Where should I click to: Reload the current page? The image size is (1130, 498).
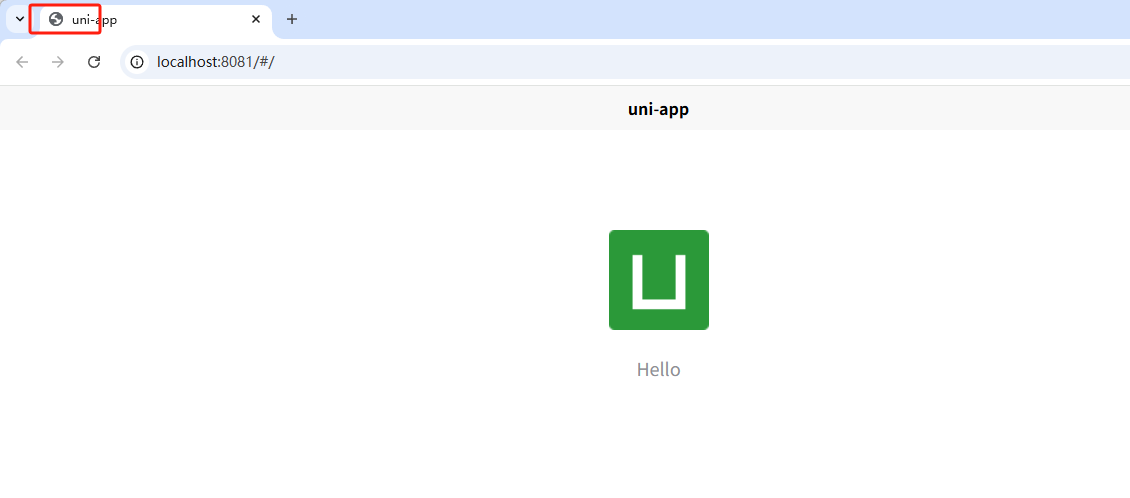coord(94,62)
